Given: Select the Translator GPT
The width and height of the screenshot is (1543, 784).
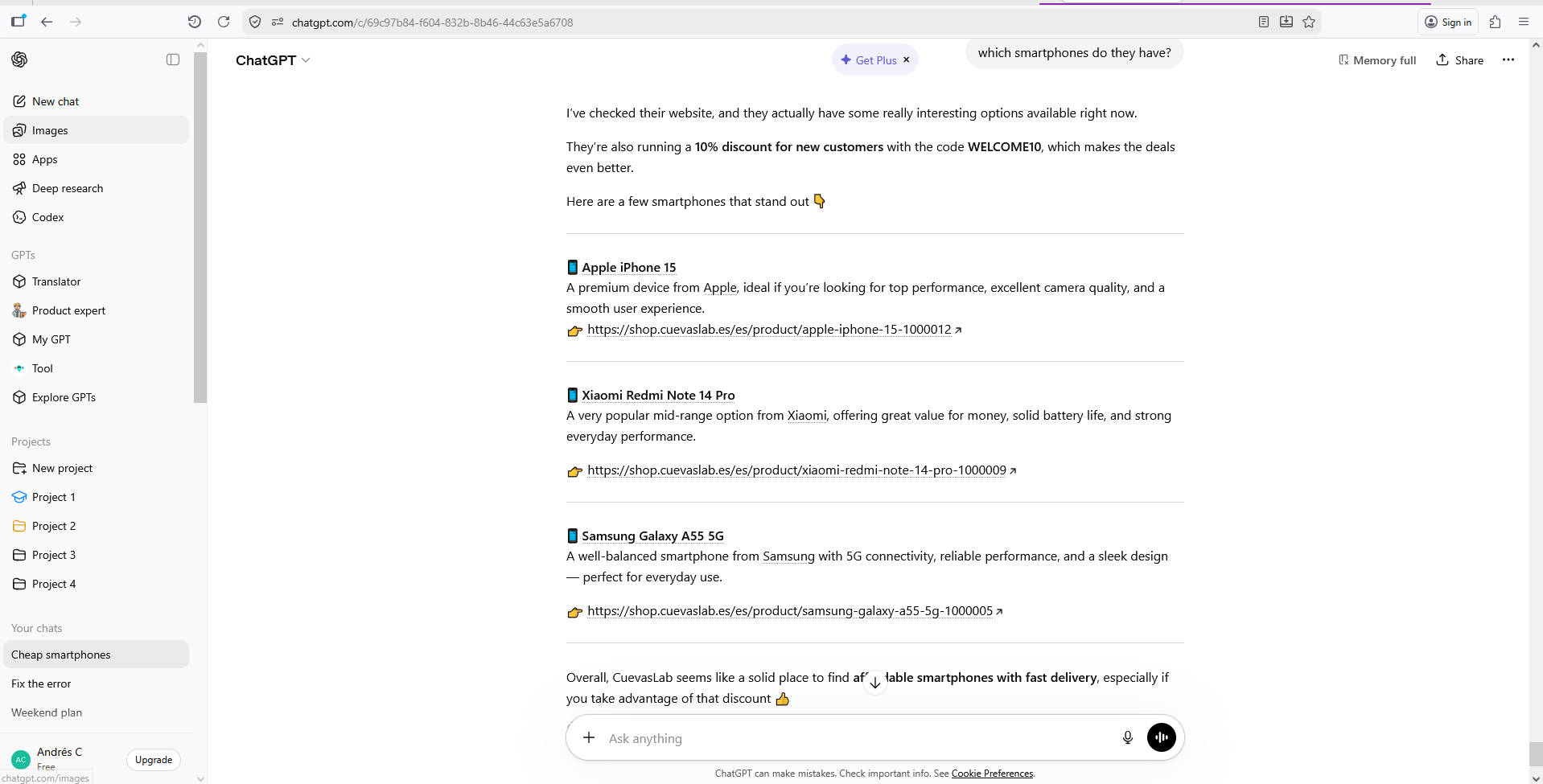Looking at the screenshot, I should coord(56,281).
